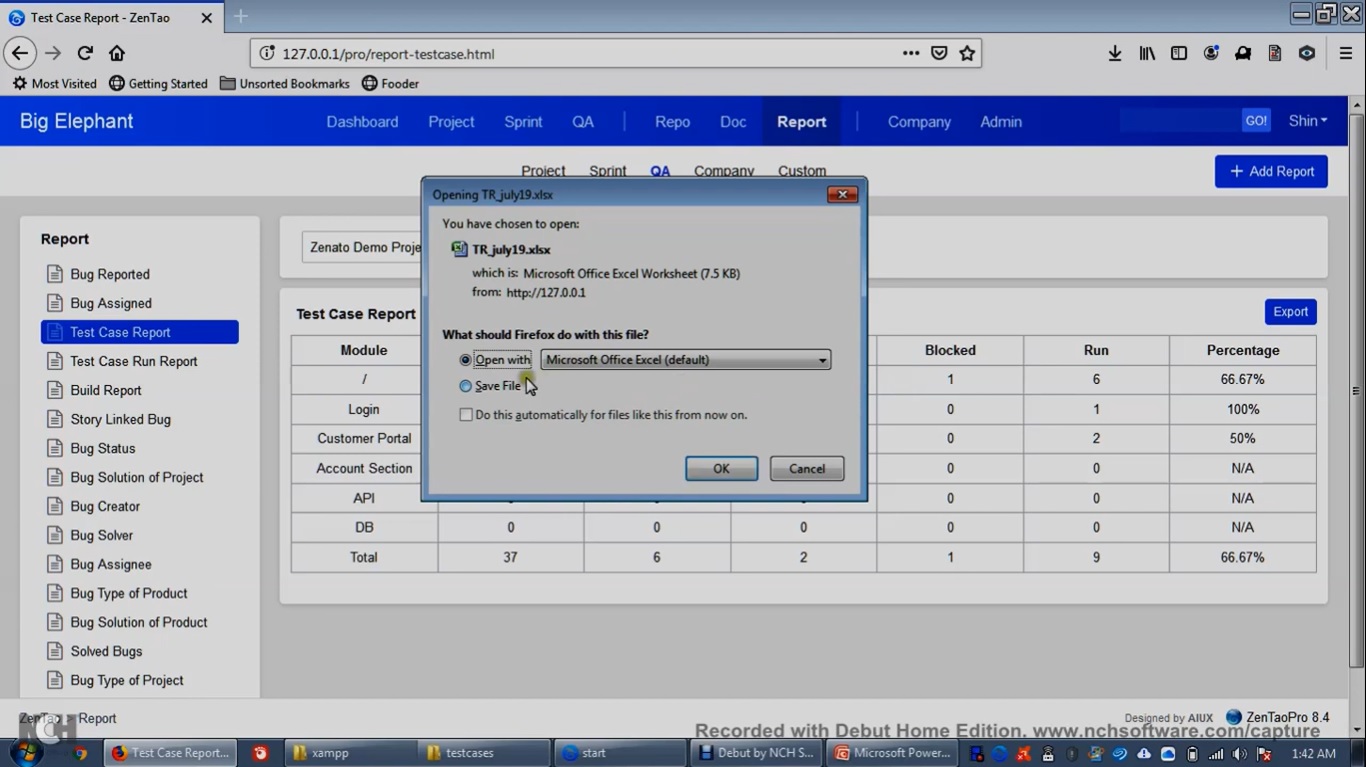Go back using the Firefox back arrow
Viewport: 1366px width, 767px height.
pyautogui.click(x=20, y=53)
